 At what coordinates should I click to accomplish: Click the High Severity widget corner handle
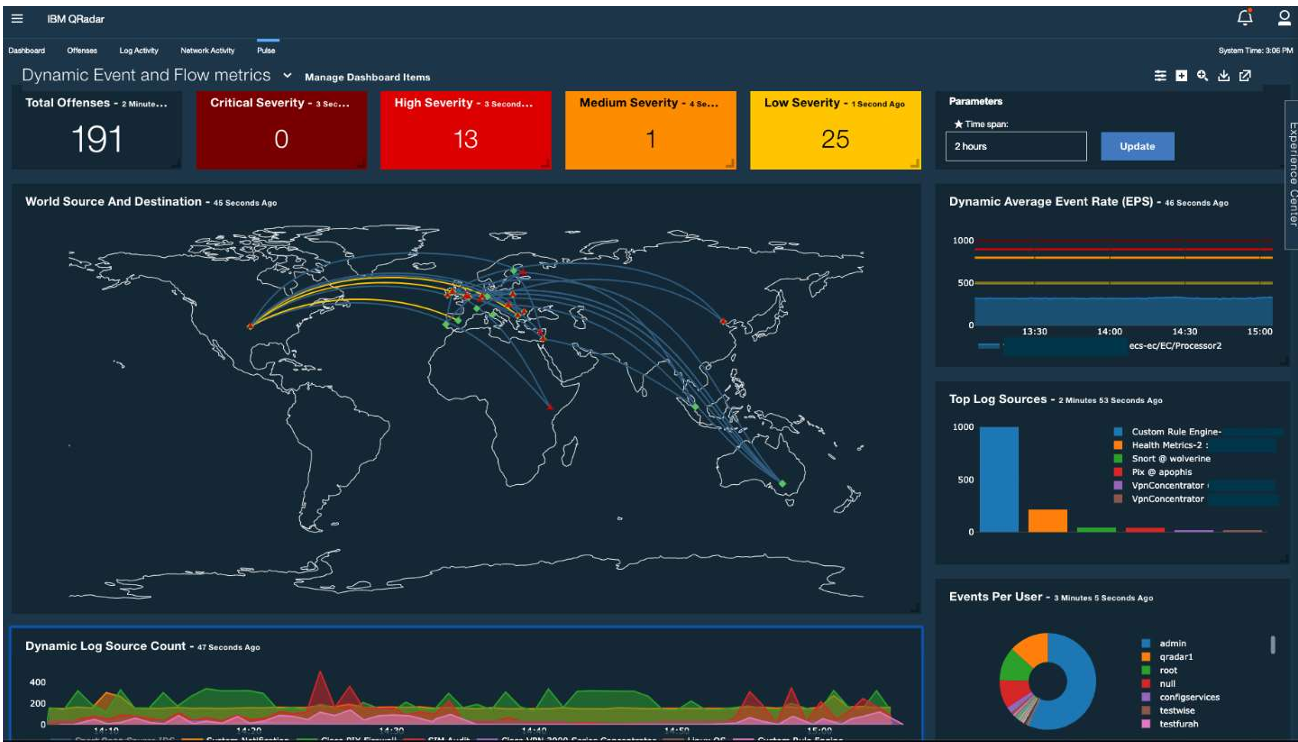[x=545, y=162]
